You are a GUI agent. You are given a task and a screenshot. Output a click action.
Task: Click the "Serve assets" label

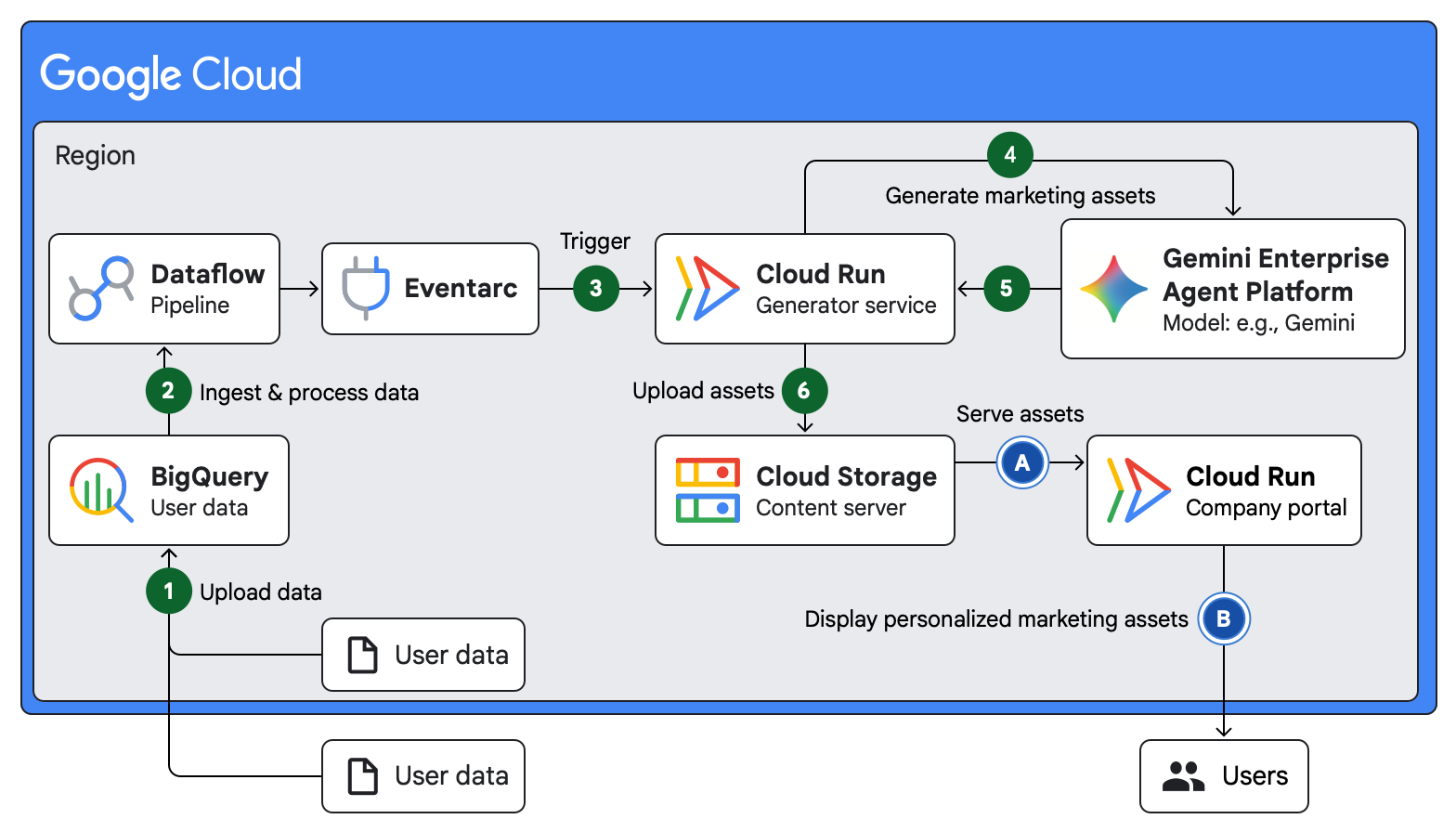tap(1020, 414)
